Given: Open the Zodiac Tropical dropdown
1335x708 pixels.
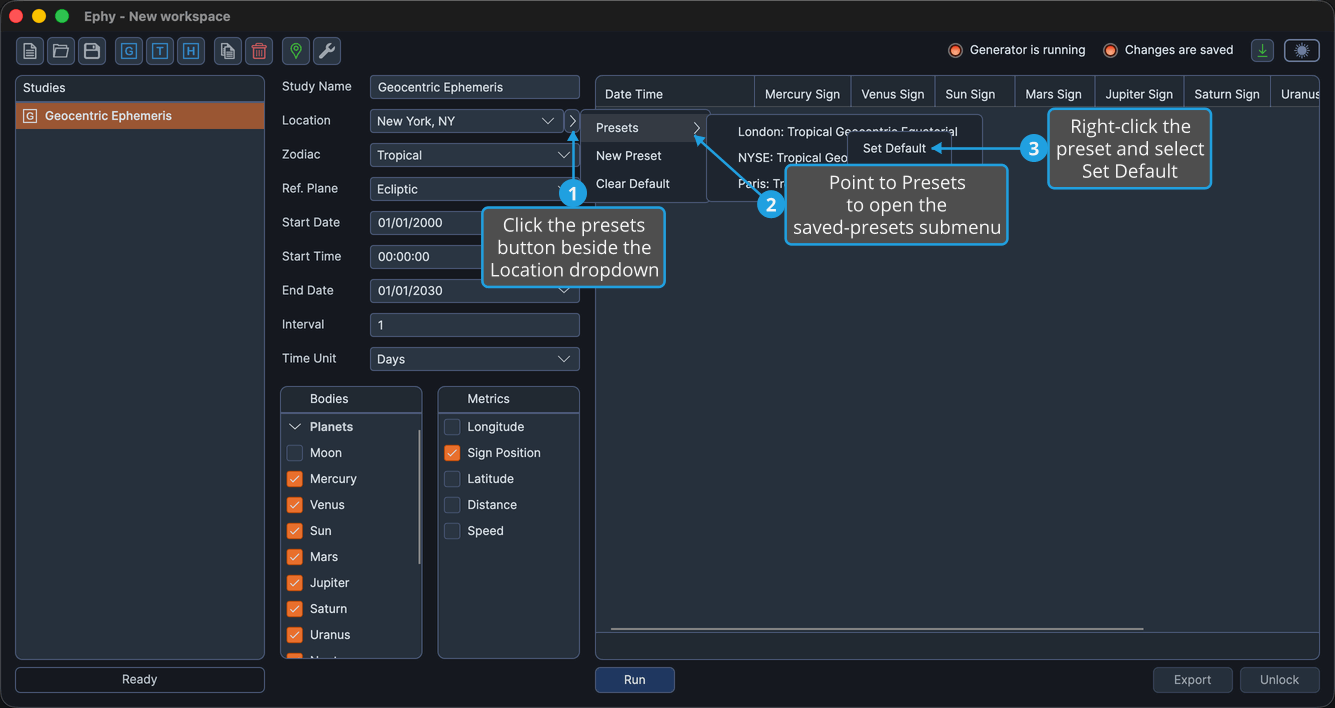Looking at the screenshot, I should tap(474, 155).
